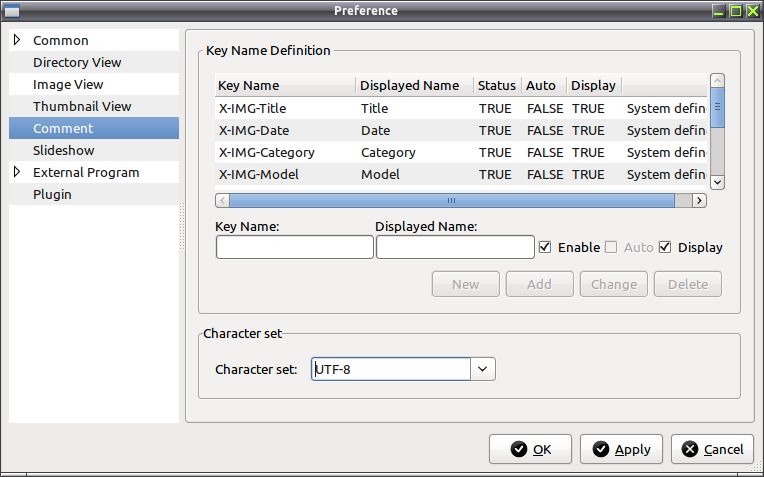The image size is (764, 477).
Task: Click the Date displayed name cell
Action: [375, 131]
